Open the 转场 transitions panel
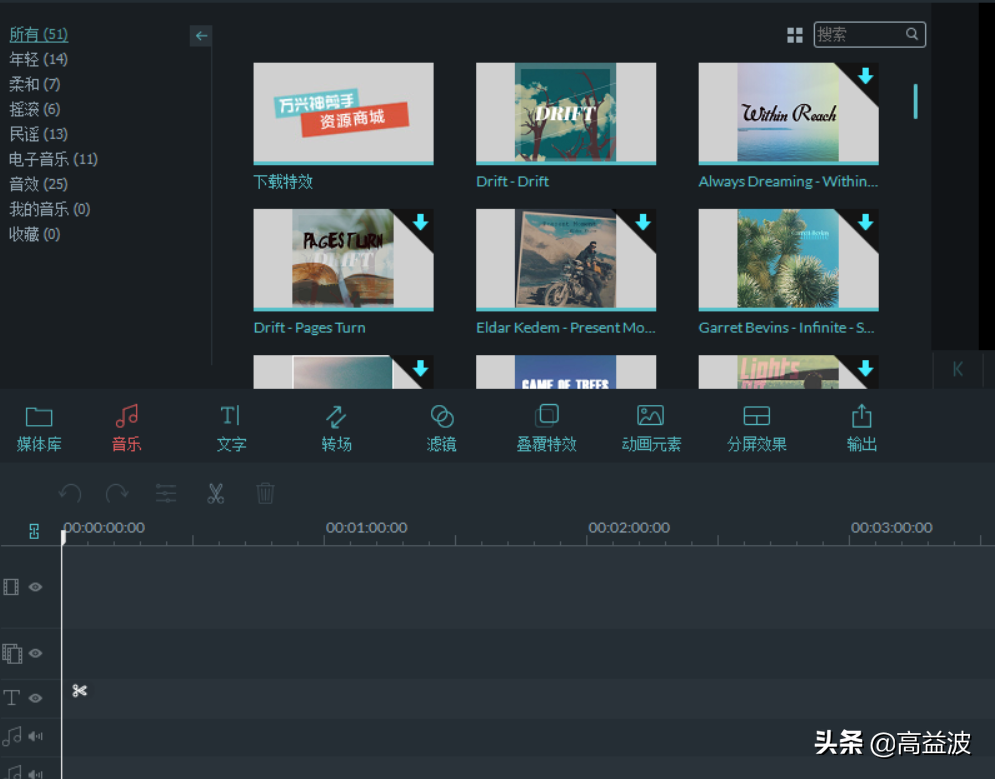995x779 pixels. [336, 425]
